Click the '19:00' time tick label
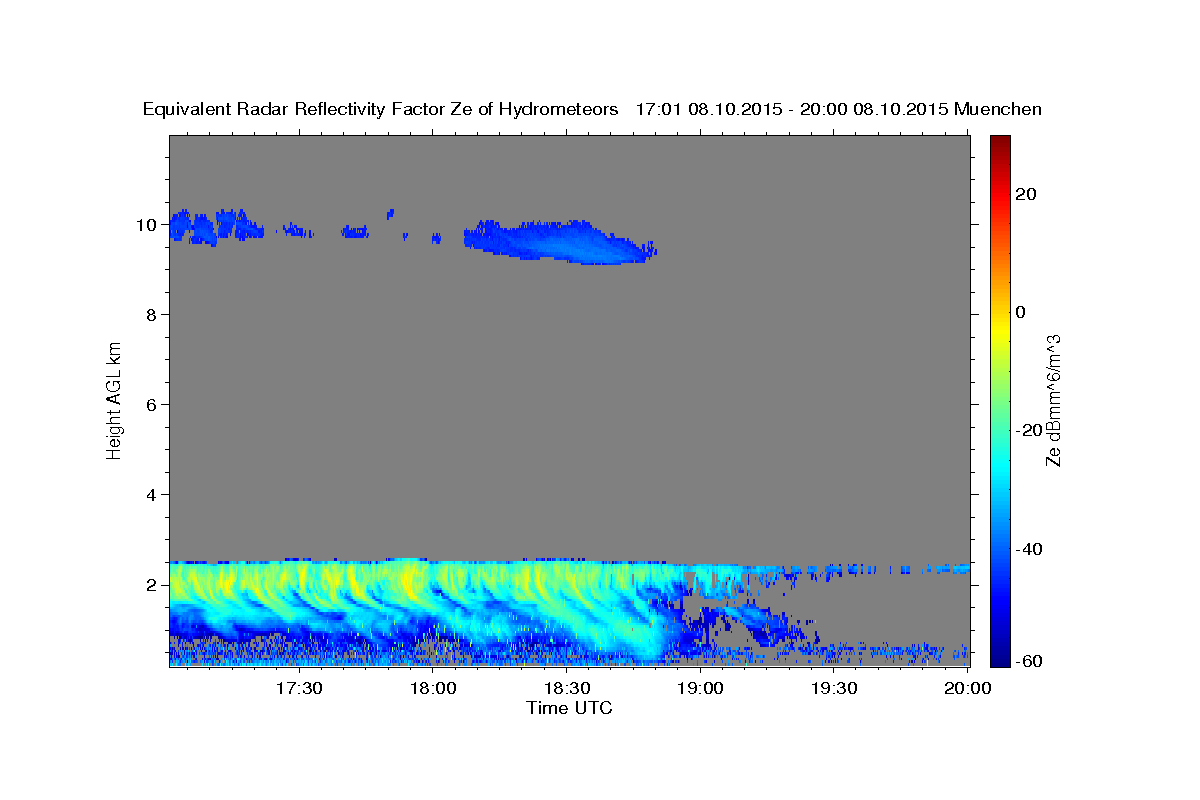The height and width of the screenshot is (800, 1200). (x=699, y=689)
